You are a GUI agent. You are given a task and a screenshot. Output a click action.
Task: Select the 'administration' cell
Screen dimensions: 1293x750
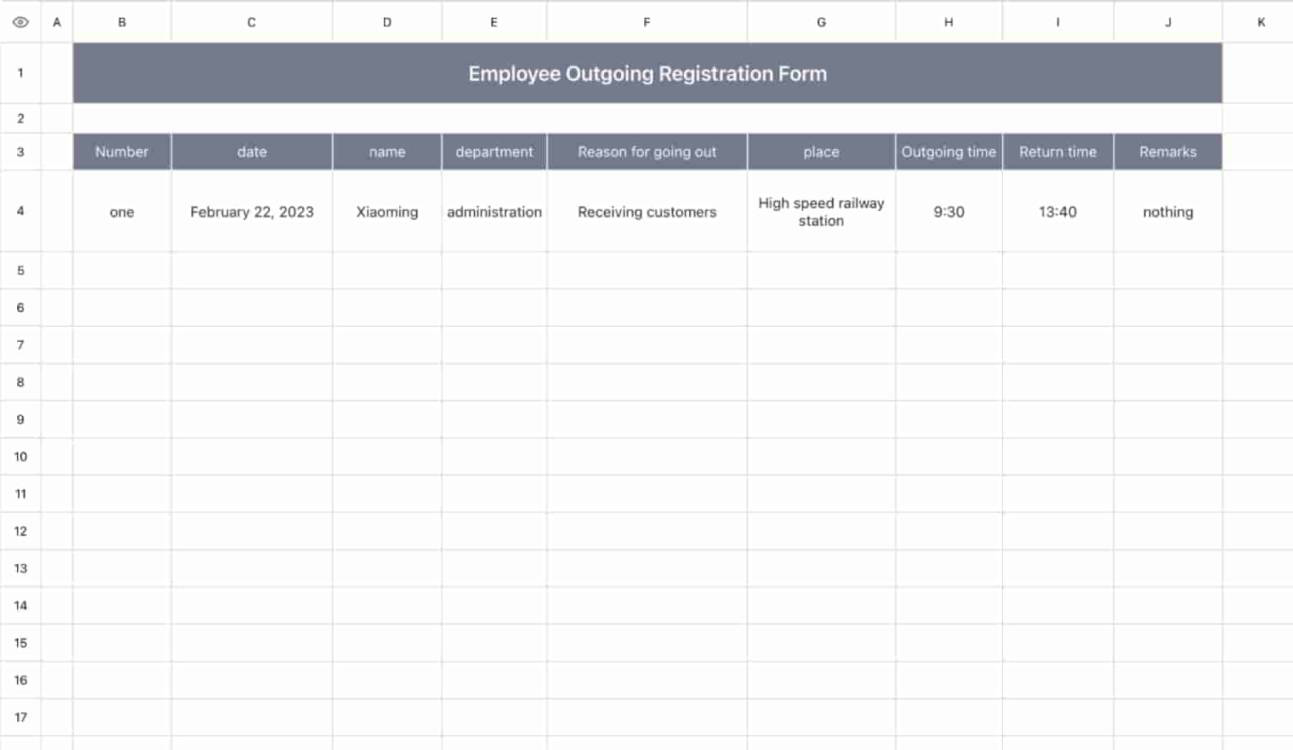click(x=494, y=211)
